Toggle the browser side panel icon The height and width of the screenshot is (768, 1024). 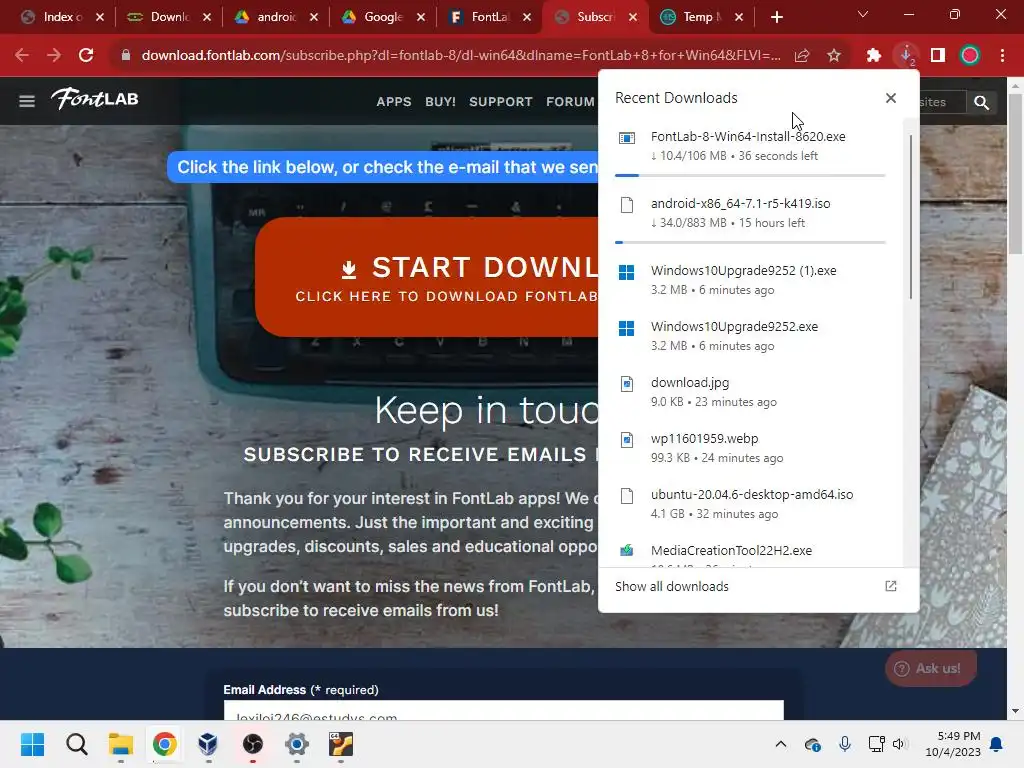[x=938, y=56]
